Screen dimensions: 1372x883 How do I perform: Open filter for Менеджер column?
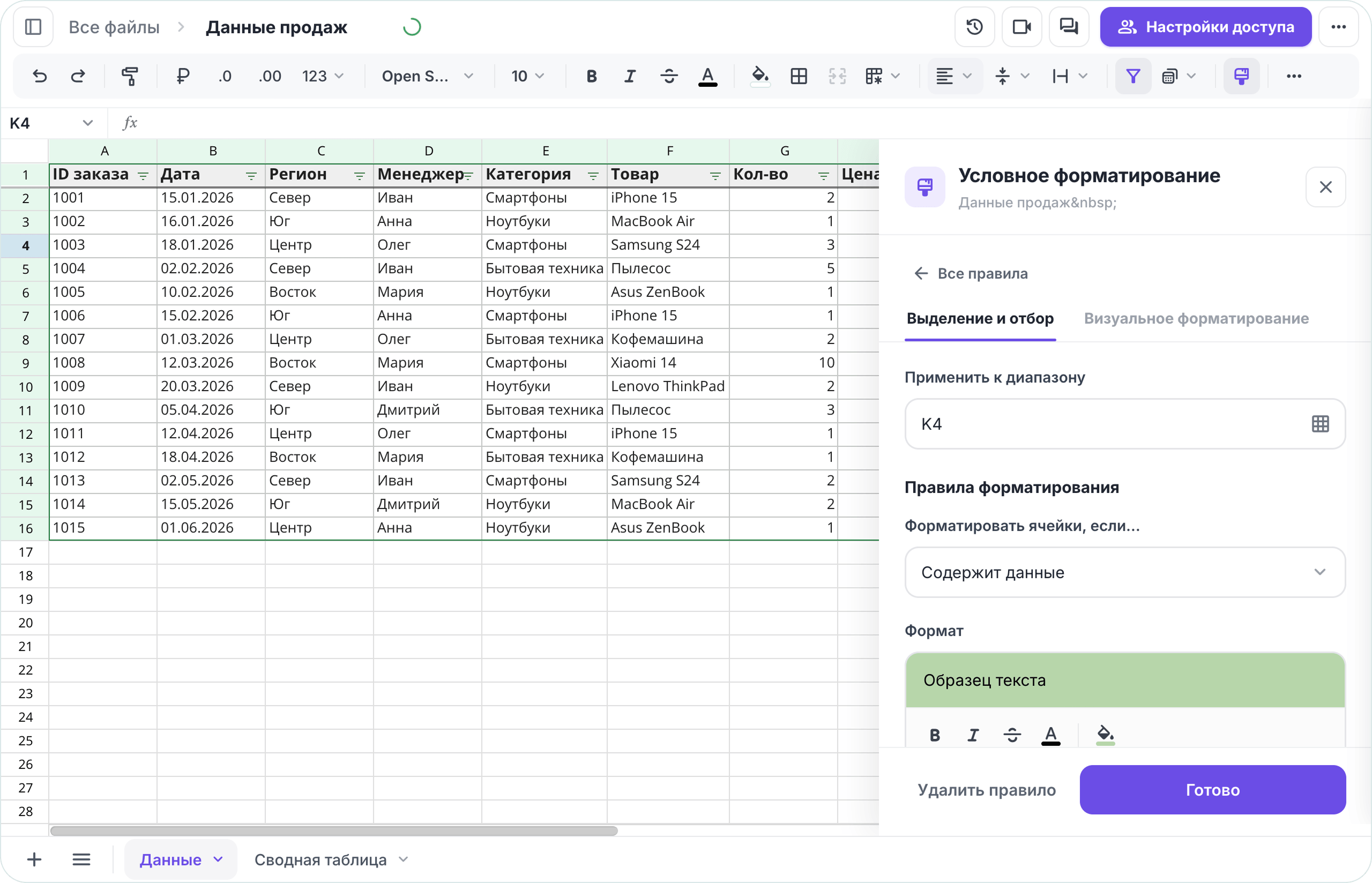tap(468, 176)
